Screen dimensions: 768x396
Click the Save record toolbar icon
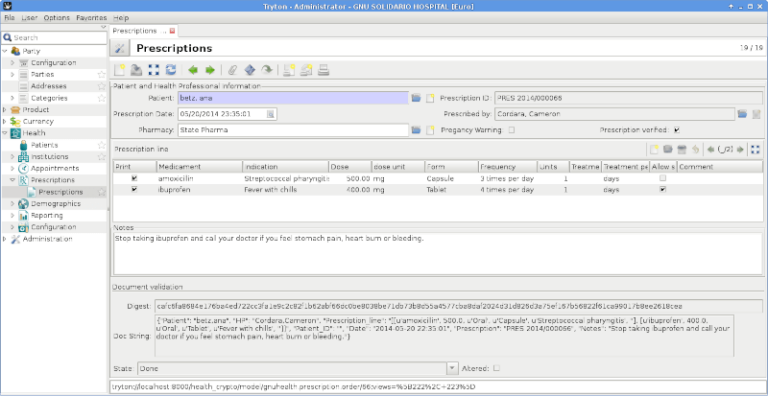(136, 70)
